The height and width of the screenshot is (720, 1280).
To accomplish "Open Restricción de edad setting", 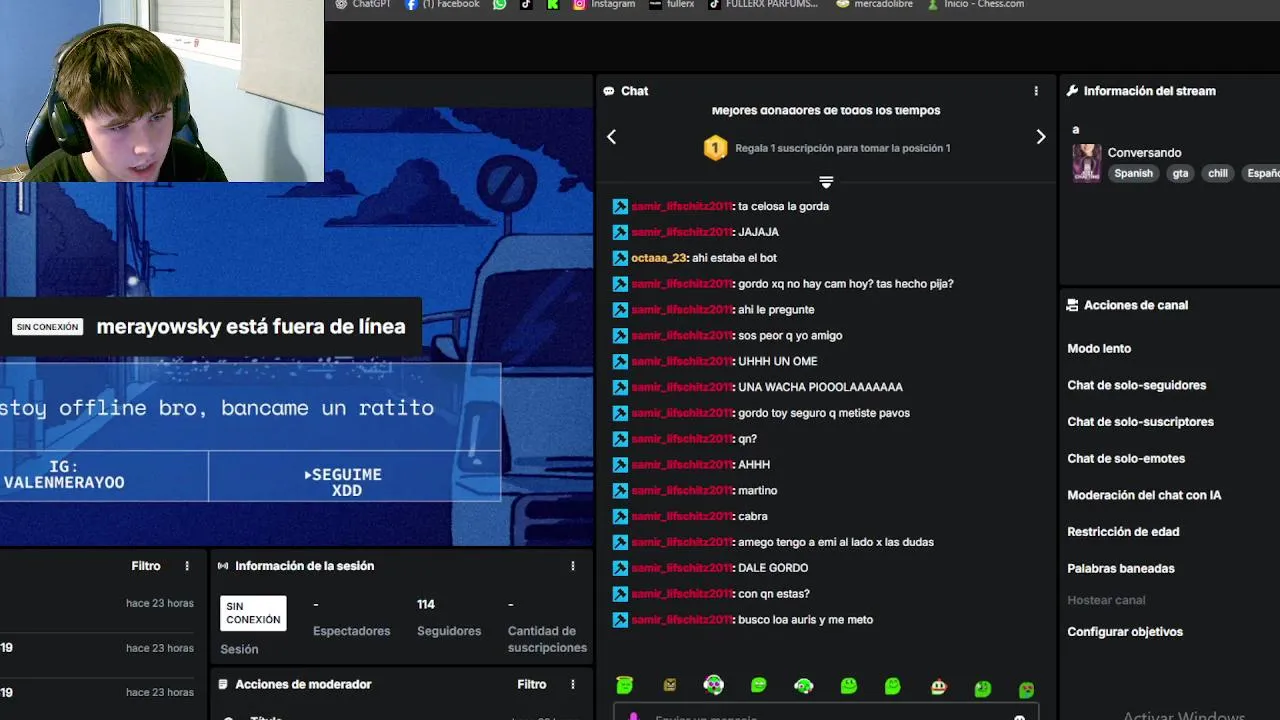I will click(x=1123, y=532).
